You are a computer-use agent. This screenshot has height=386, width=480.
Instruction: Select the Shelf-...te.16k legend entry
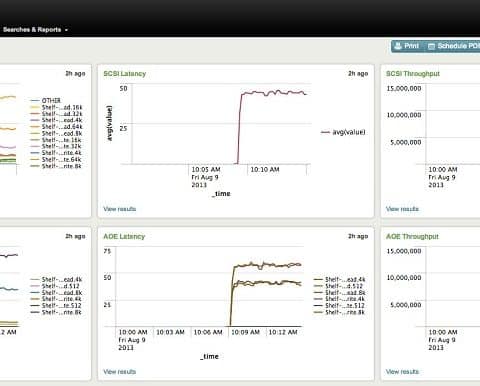pyautogui.click(x=56, y=140)
